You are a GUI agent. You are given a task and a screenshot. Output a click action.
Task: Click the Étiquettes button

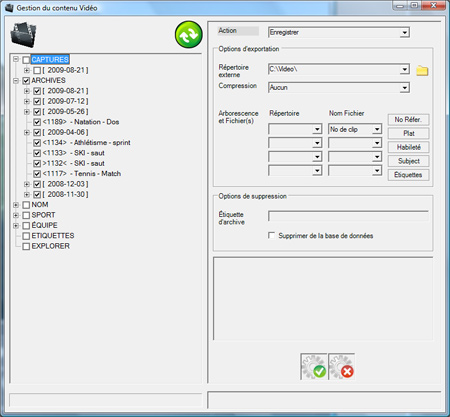point(408,175)
